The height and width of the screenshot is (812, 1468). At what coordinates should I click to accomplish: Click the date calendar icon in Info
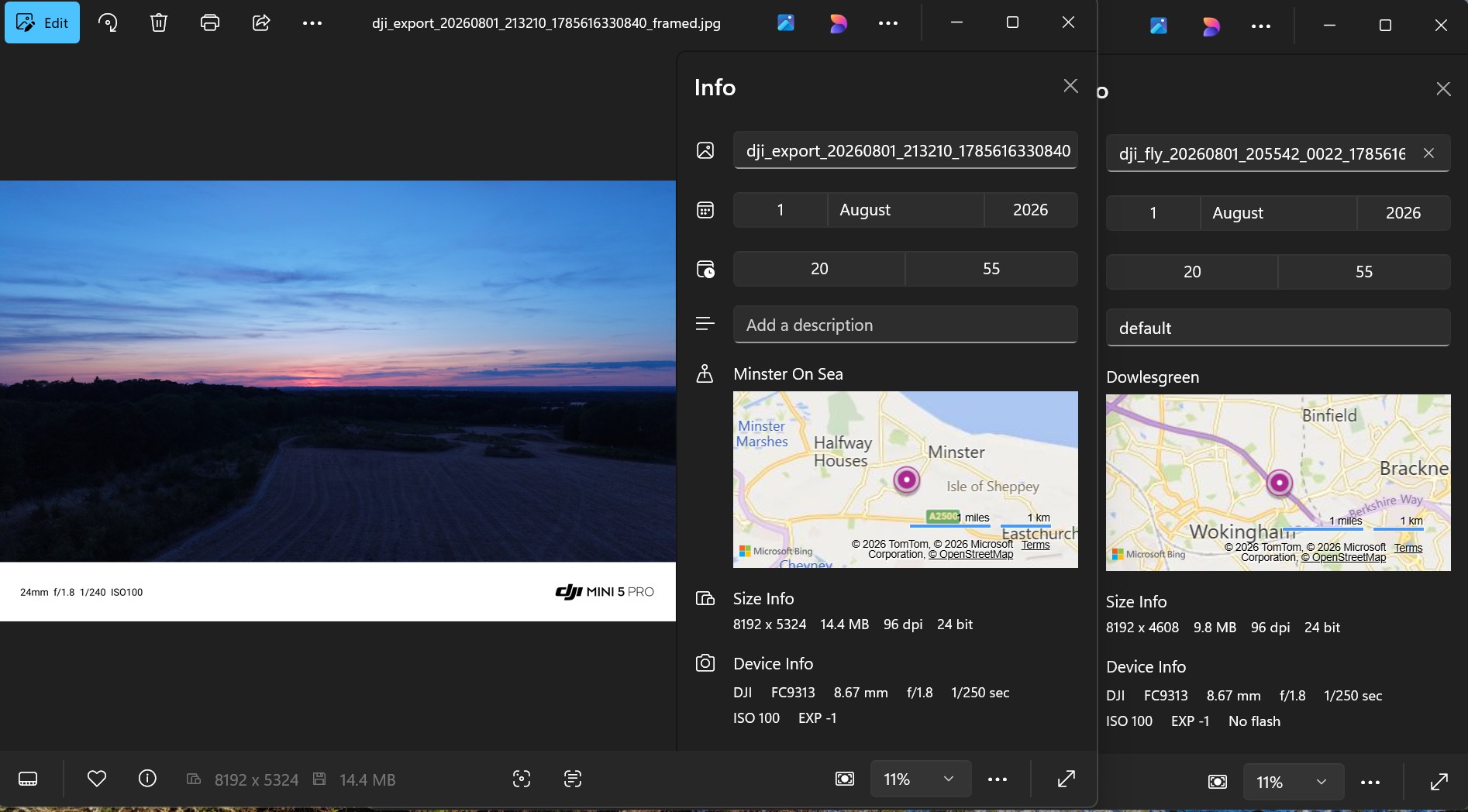705,210
